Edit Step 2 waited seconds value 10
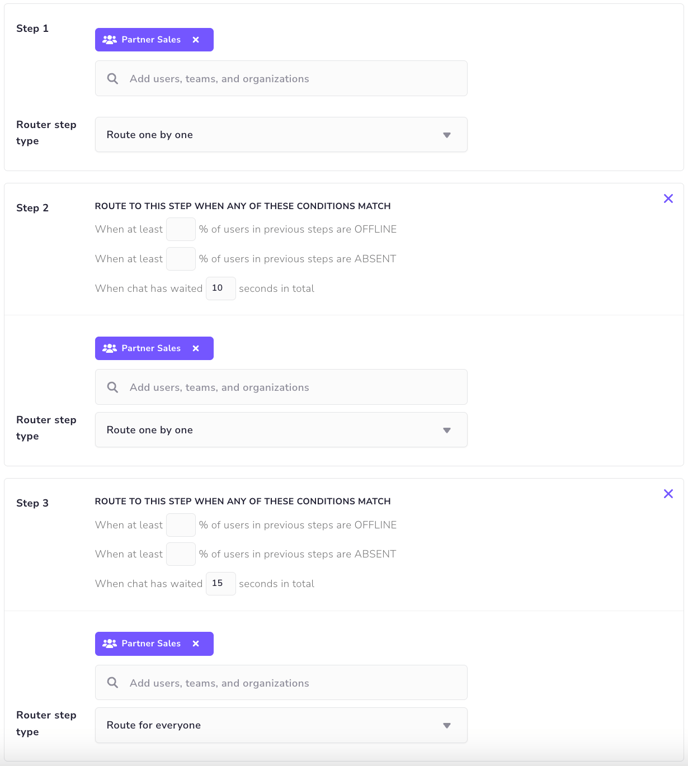Screen dimensions: 688x766 pos(220,288)
